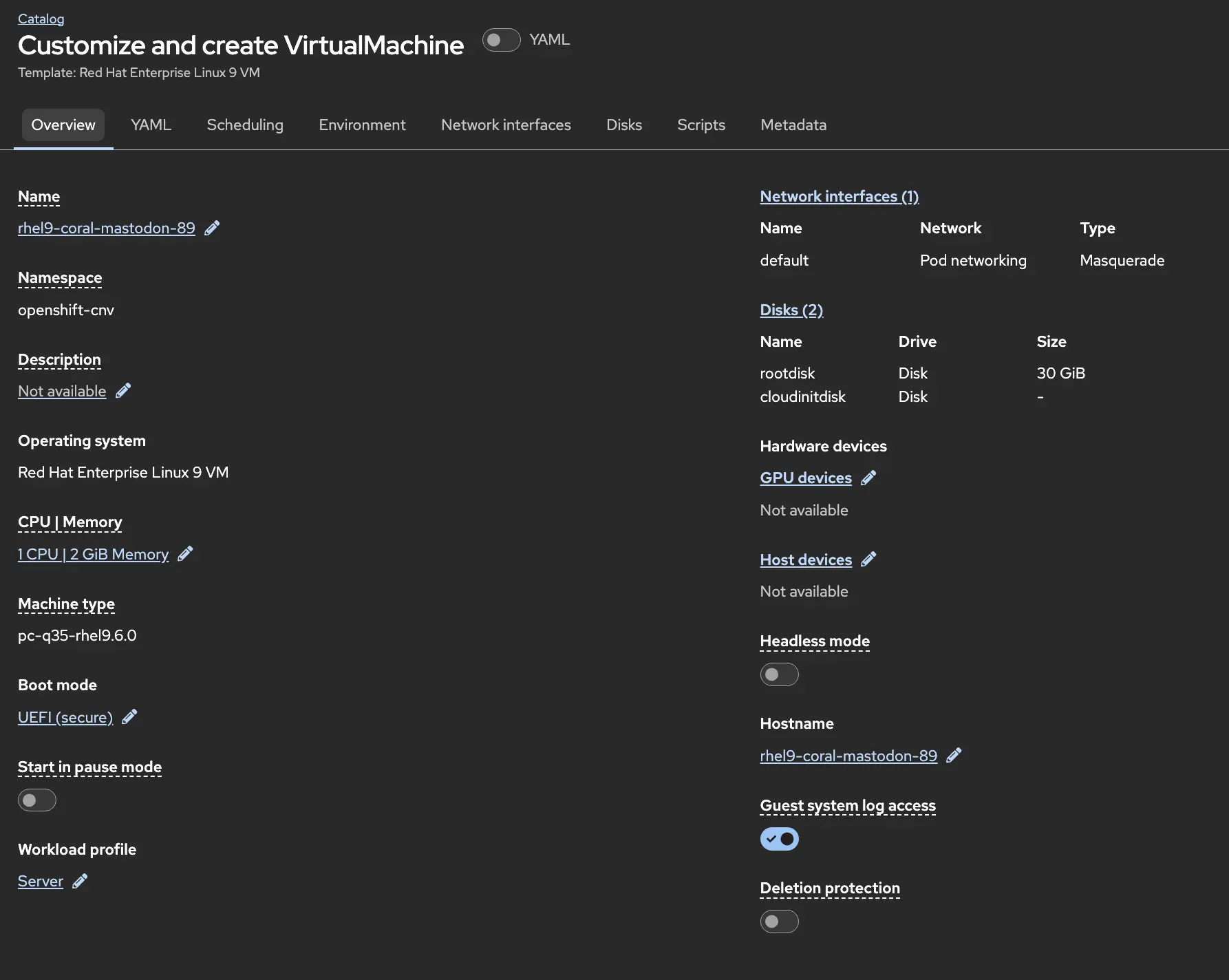Go to the Environment tab
This screenshot has height=980, width=1229.
point(362,125)
